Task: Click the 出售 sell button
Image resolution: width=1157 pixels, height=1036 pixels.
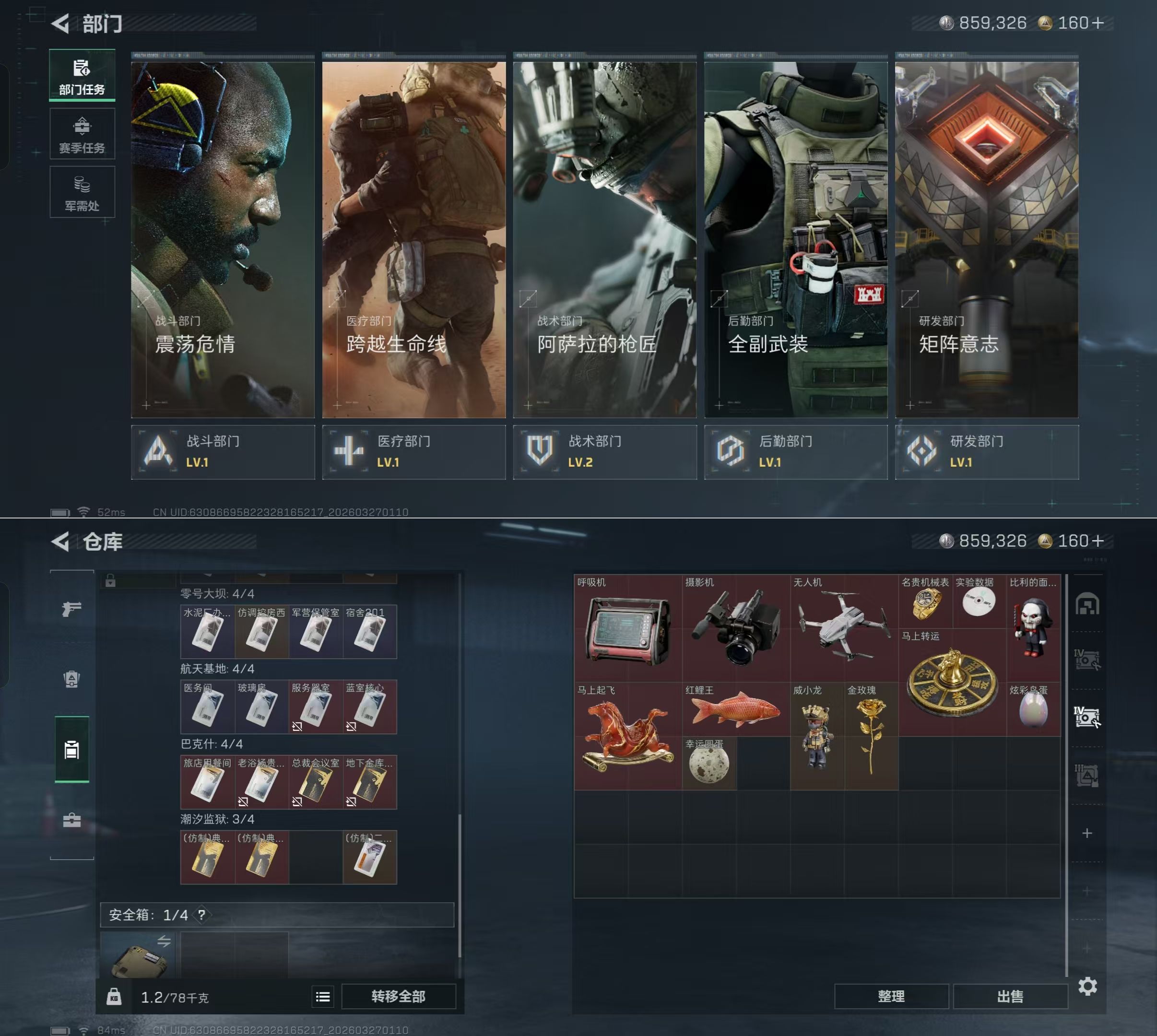Action: click(1010, 997)
